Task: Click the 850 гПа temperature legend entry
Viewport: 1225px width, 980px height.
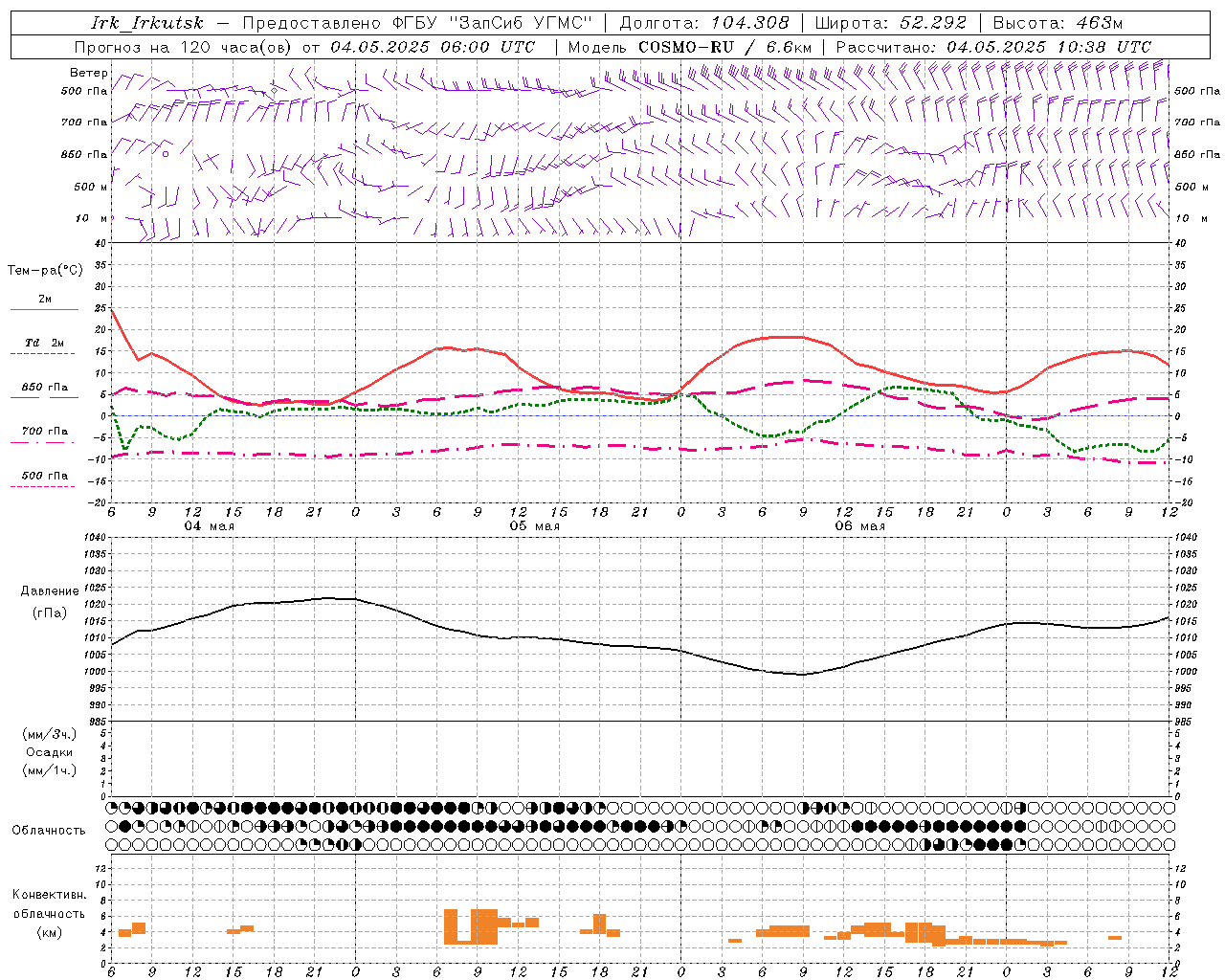Action: [44, 388]
